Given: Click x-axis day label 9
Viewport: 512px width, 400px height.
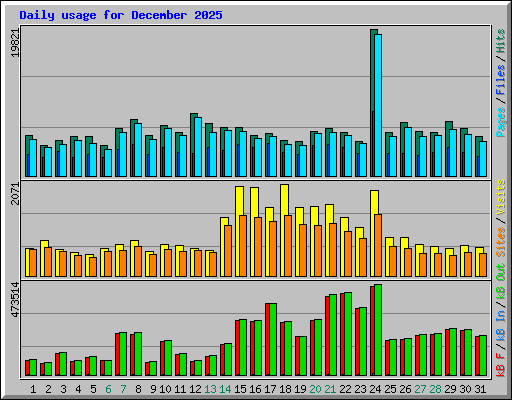Looking at the screenshot, I should (x=153, y=389).
